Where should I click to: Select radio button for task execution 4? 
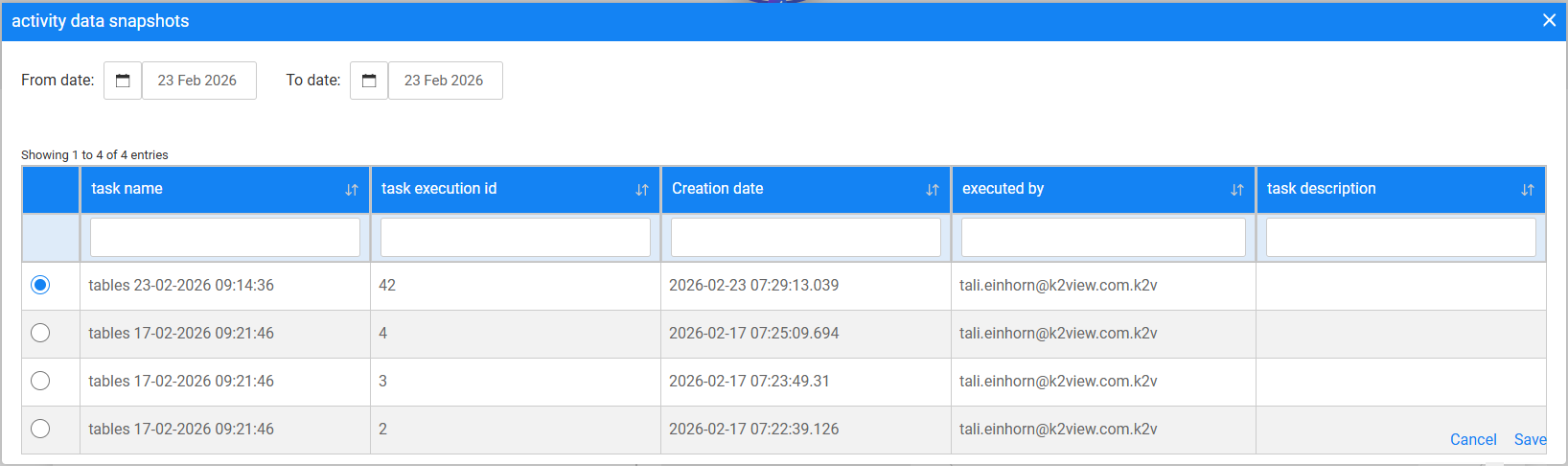coord(40,333)
